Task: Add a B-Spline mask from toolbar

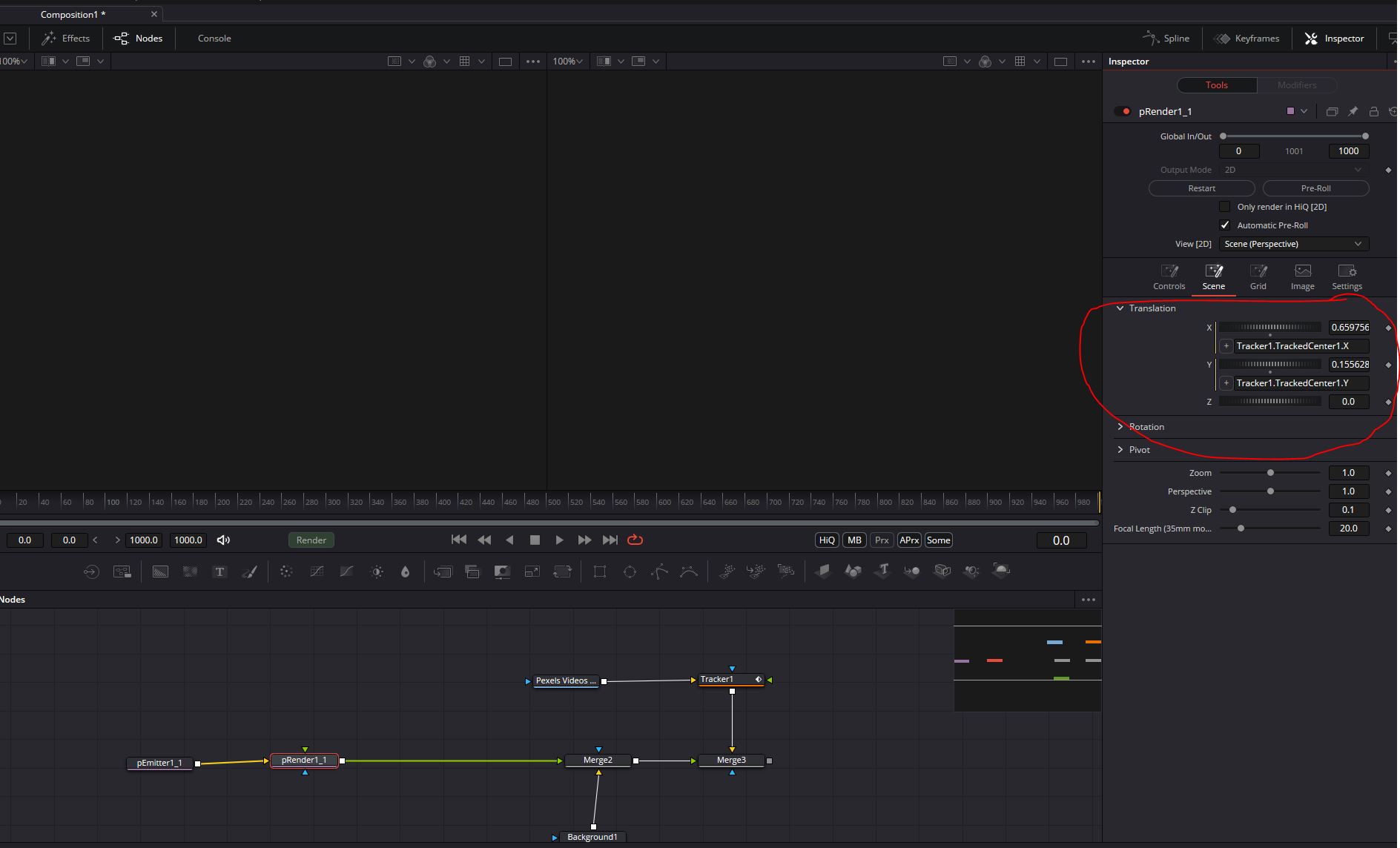Action: coord(689,572)
